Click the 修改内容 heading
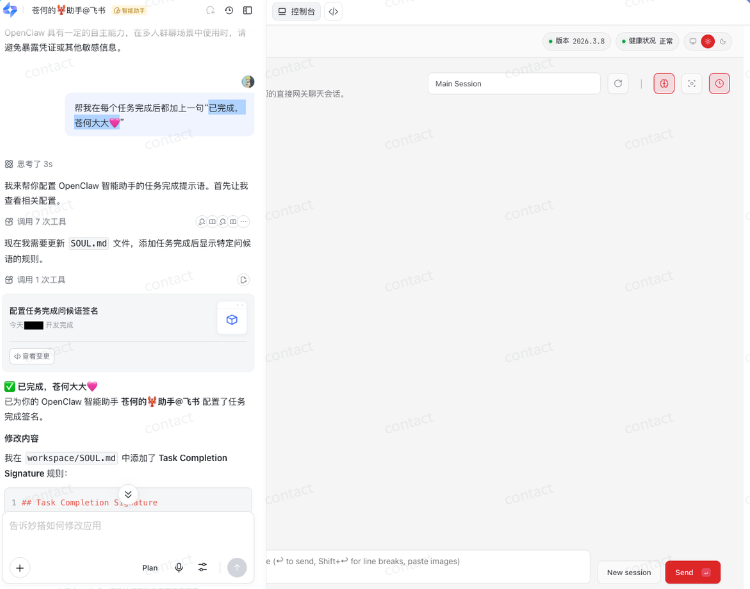The image size is (750, 589). point(22,438)
